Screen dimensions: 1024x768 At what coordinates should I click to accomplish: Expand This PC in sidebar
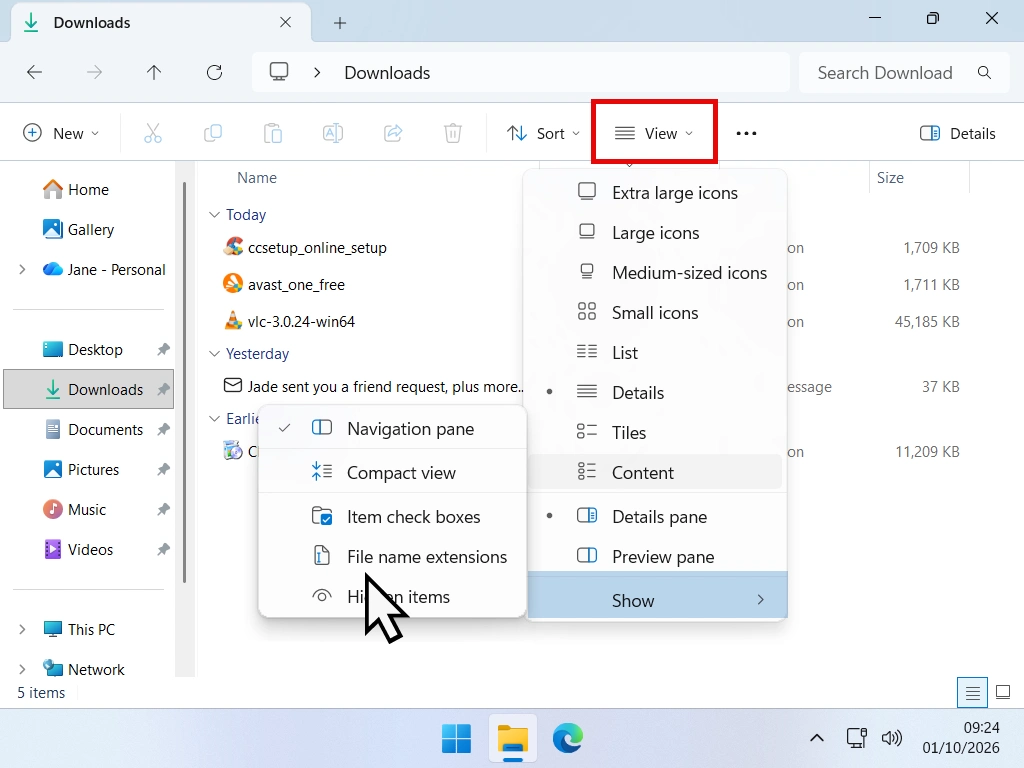(x=22, y=630)
